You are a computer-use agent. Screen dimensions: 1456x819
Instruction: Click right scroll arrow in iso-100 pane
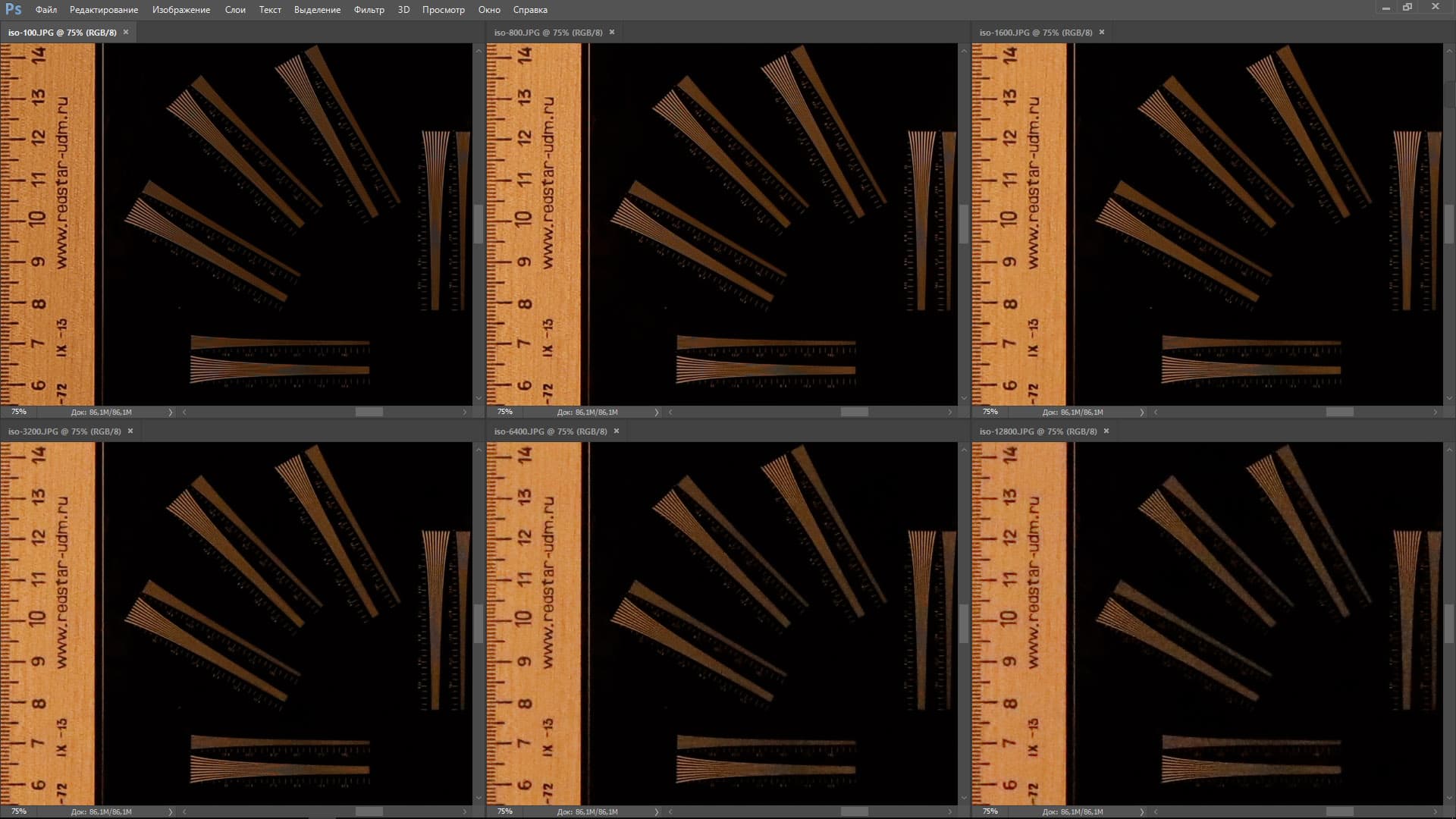[465, 412]
